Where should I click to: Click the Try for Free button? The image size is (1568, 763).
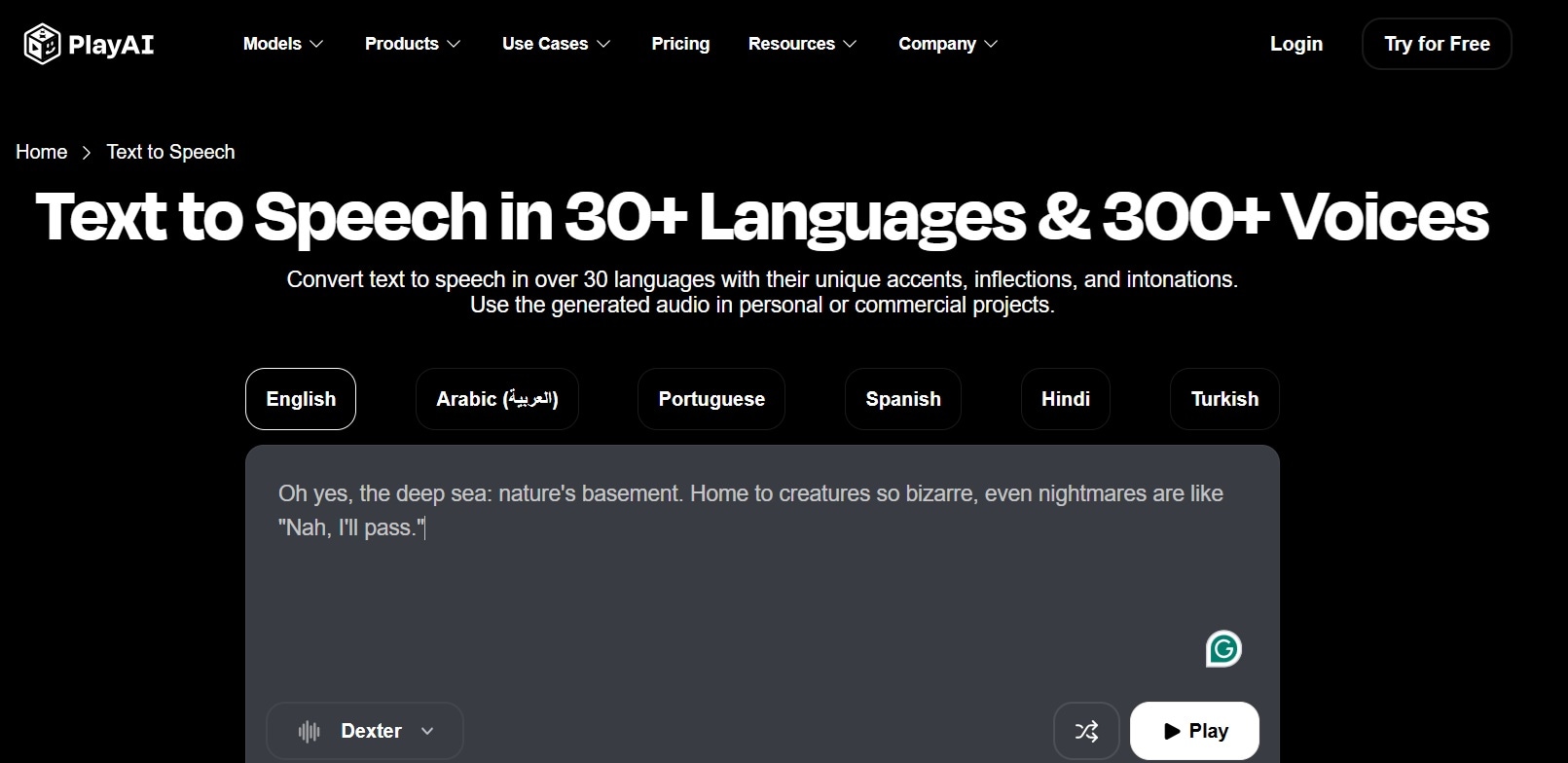1437,44
